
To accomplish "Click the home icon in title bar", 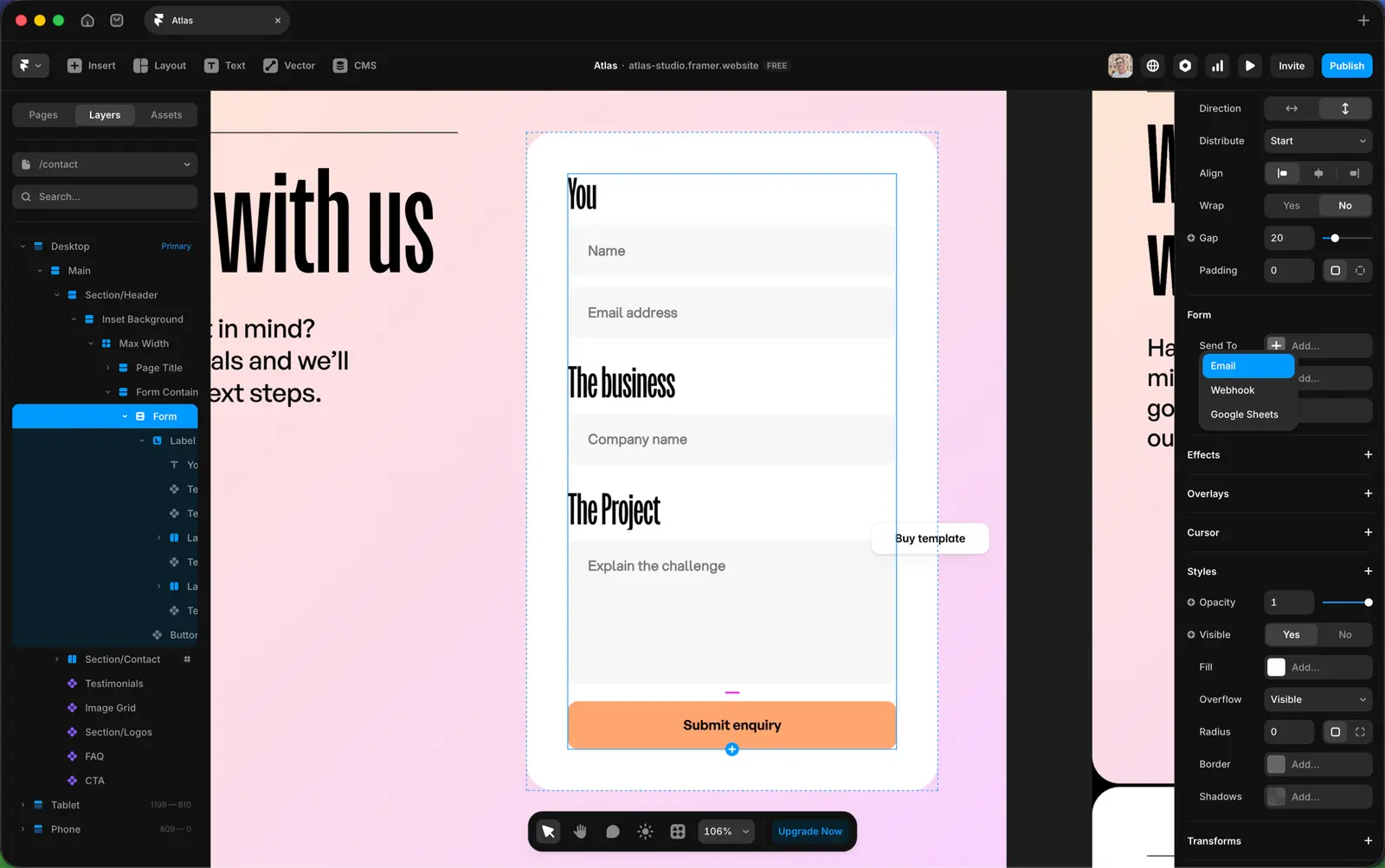I will point(87,20).
